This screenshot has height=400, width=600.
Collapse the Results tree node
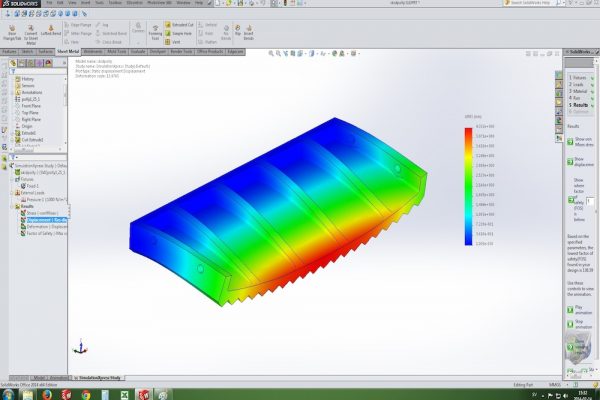(12, 205)
